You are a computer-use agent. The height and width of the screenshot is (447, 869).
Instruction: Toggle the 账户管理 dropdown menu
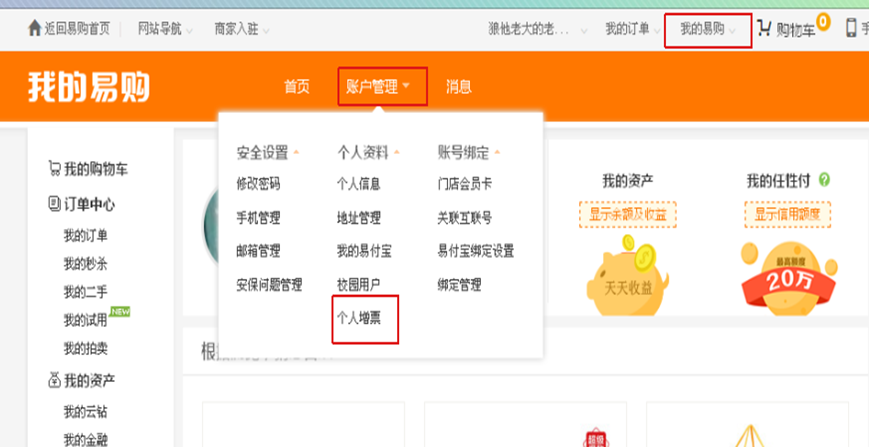(382, 86)
